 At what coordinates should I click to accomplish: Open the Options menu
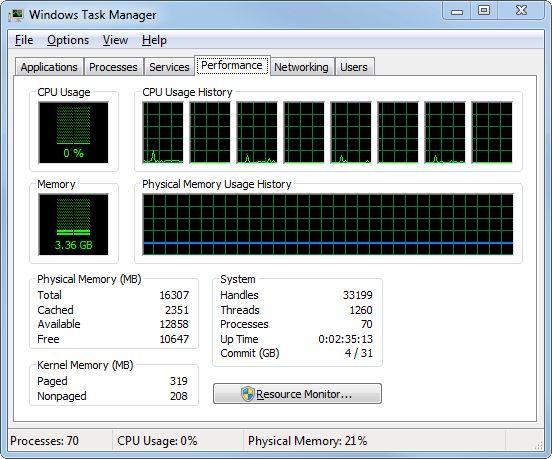[x=68, y=40]
